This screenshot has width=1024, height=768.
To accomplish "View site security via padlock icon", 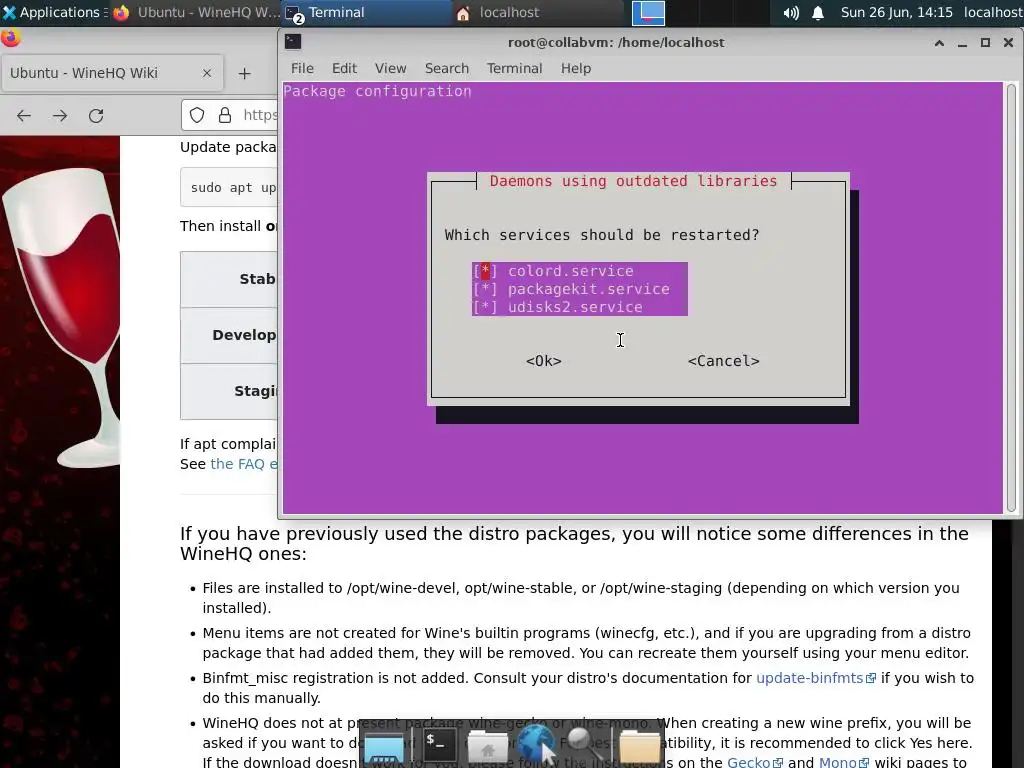I will (x=225, y=116).
